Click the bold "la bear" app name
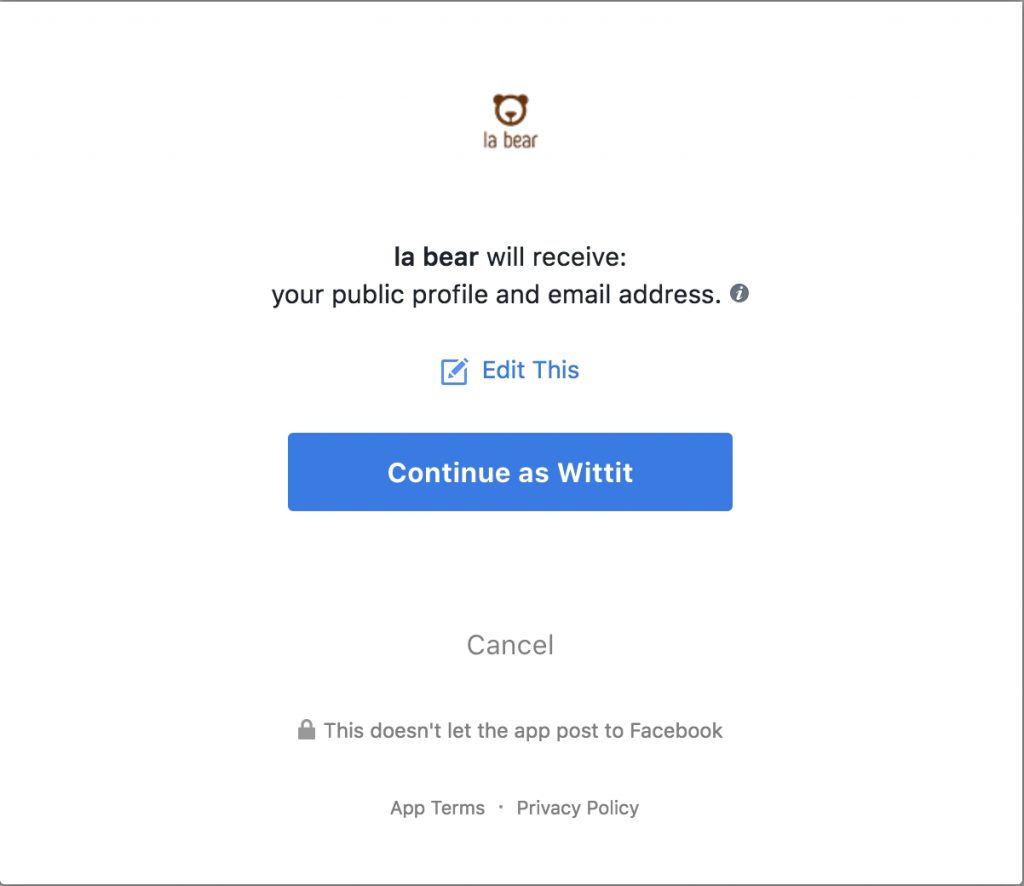 click(436, 257)
